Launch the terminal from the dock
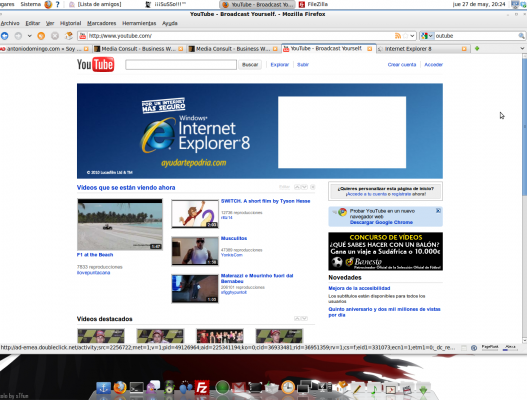 tap(136, 388)
